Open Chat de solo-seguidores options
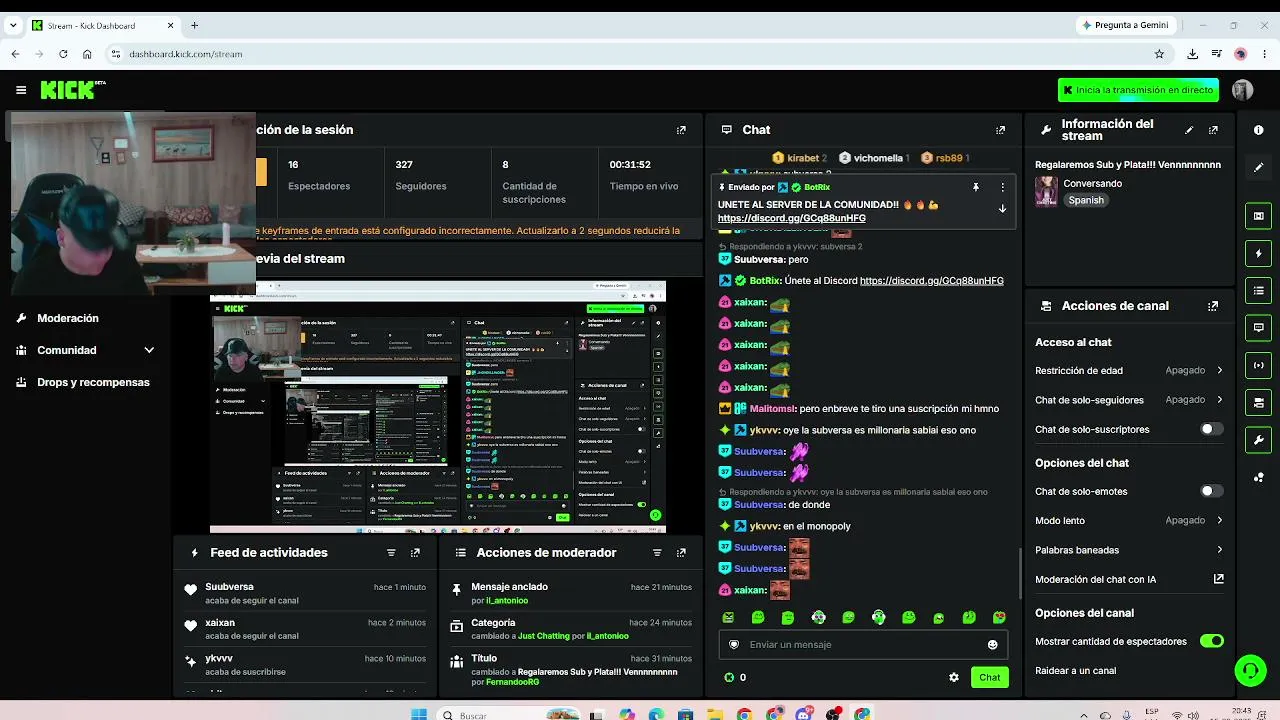1280x720 pixels. click(1129, 400)
